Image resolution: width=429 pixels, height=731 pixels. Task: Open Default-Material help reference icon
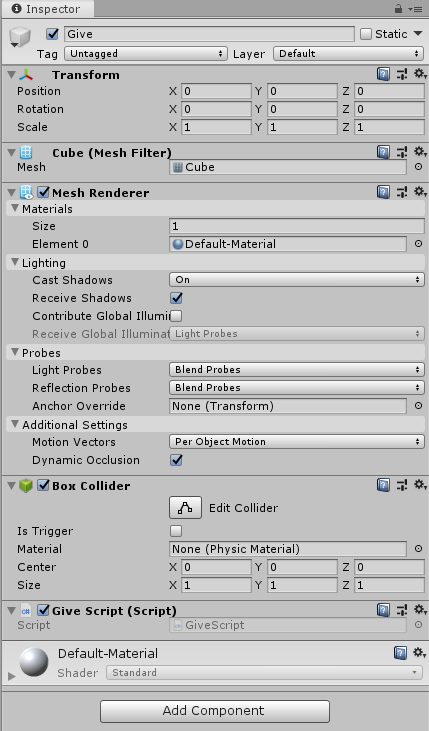400,653
